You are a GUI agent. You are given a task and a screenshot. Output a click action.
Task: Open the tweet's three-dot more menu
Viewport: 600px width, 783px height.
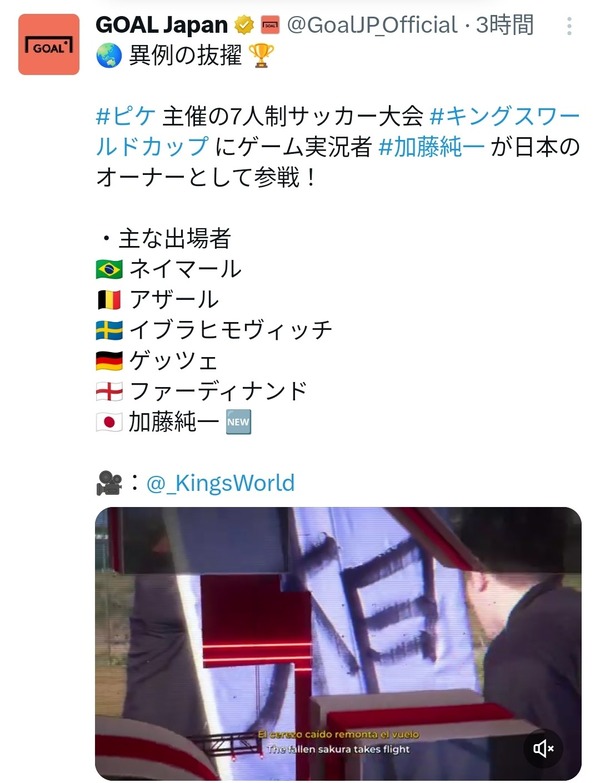point(569,26)
